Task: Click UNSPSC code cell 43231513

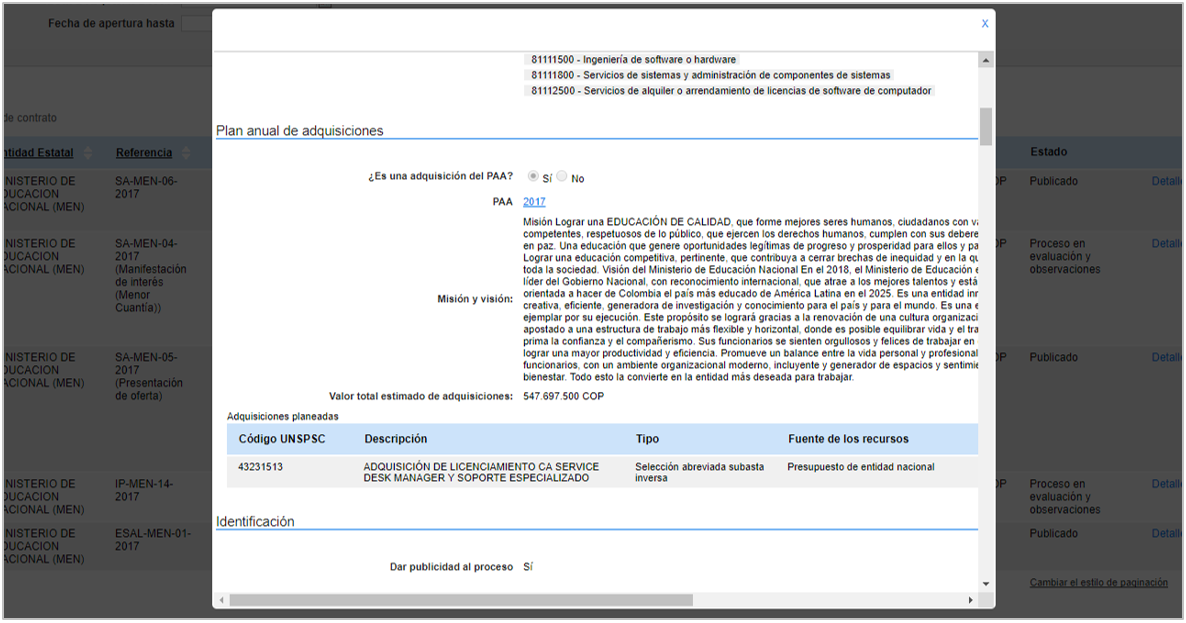Action: tap(260, 467)
